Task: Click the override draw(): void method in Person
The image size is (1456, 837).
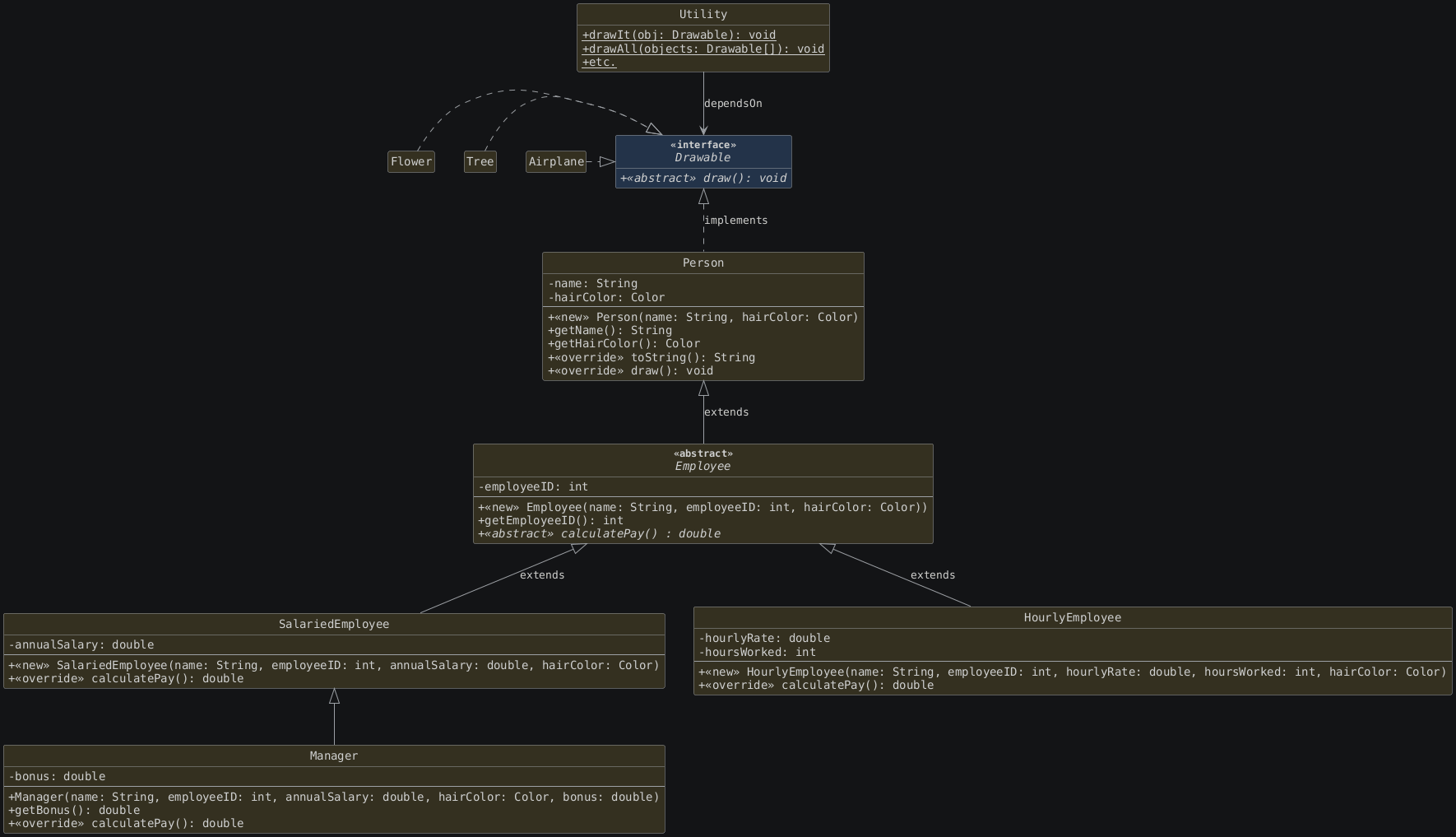Action: click(x=631, y=370)
